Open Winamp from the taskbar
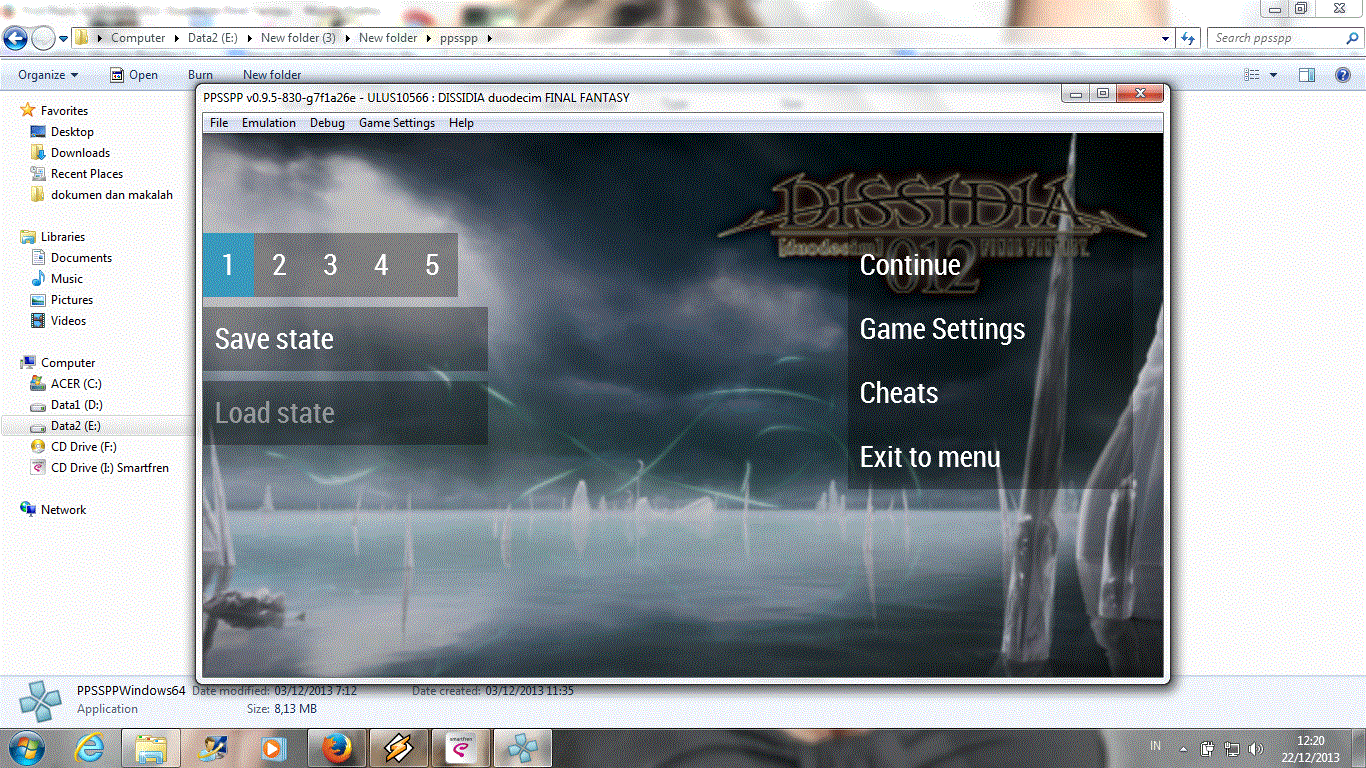Viewport: 1366px width, 768px height. click(398, 748)
